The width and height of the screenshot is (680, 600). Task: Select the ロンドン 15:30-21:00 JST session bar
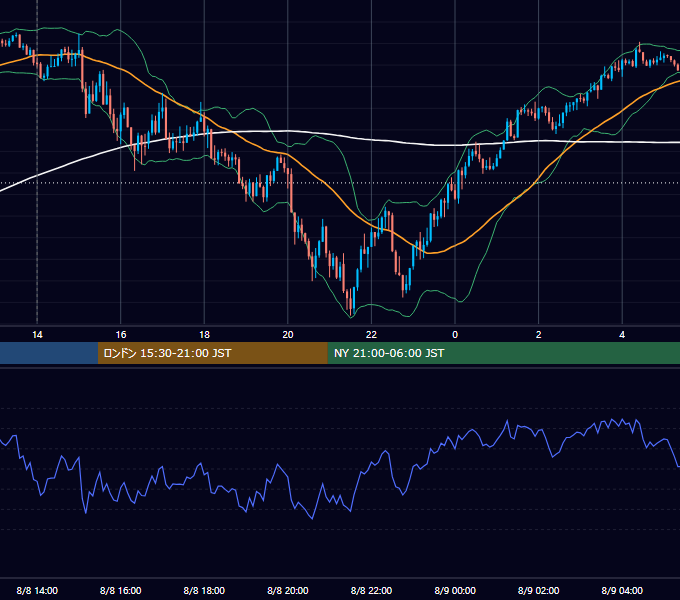point(212,353)
